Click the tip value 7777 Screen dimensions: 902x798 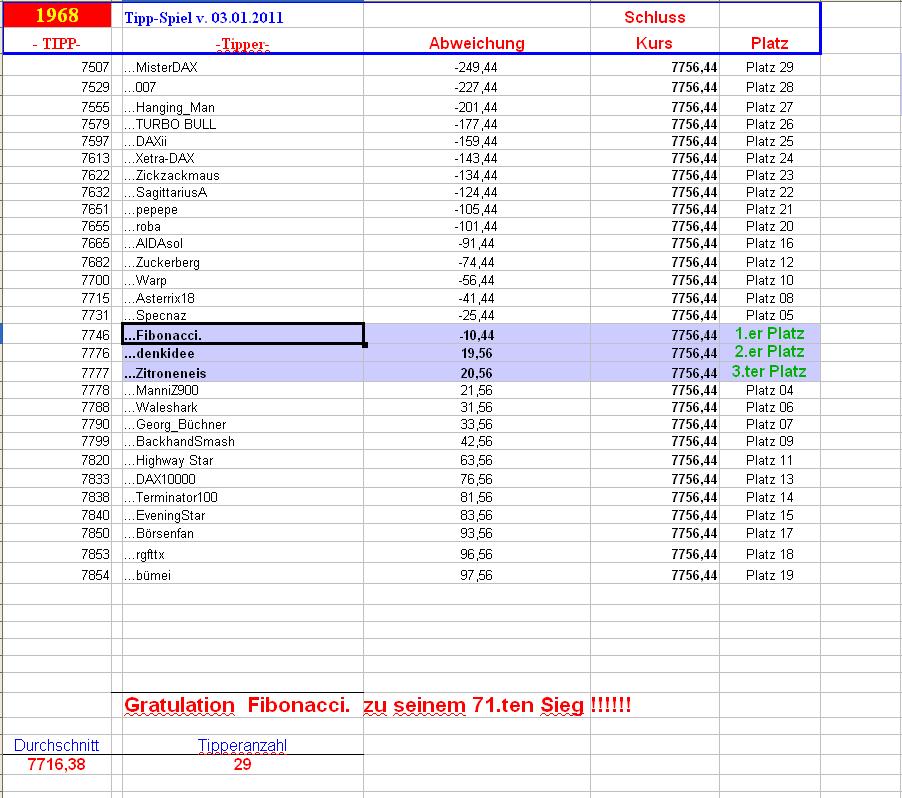point(95,373)
